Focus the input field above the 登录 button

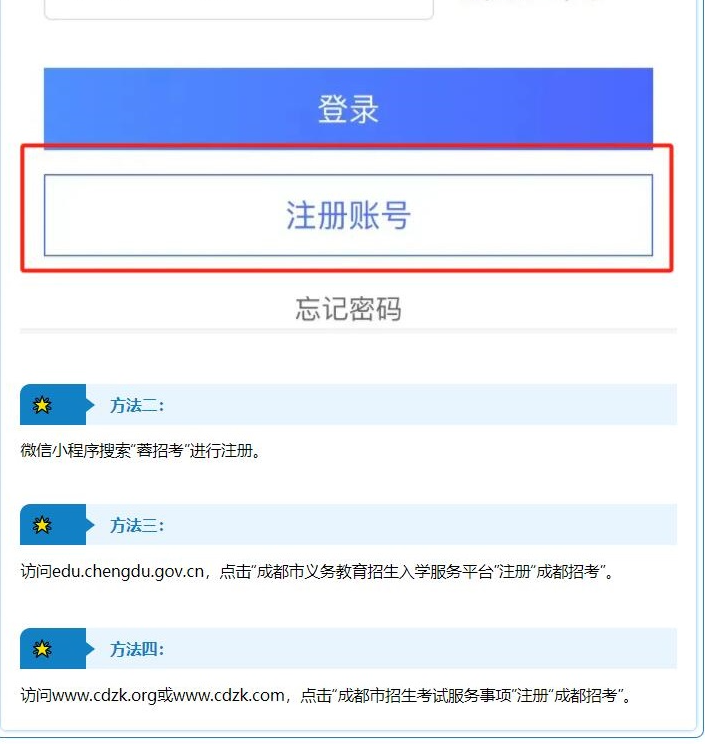(x=239, y=9)
